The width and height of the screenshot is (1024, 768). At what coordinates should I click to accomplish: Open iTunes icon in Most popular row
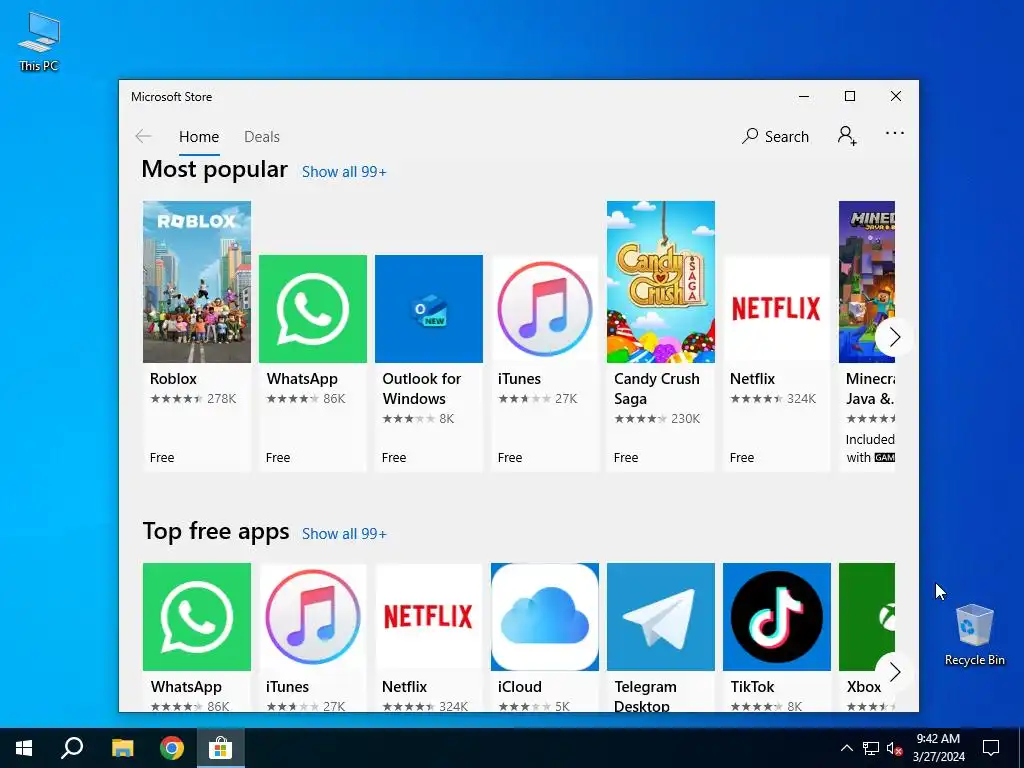tap(545, 309)
